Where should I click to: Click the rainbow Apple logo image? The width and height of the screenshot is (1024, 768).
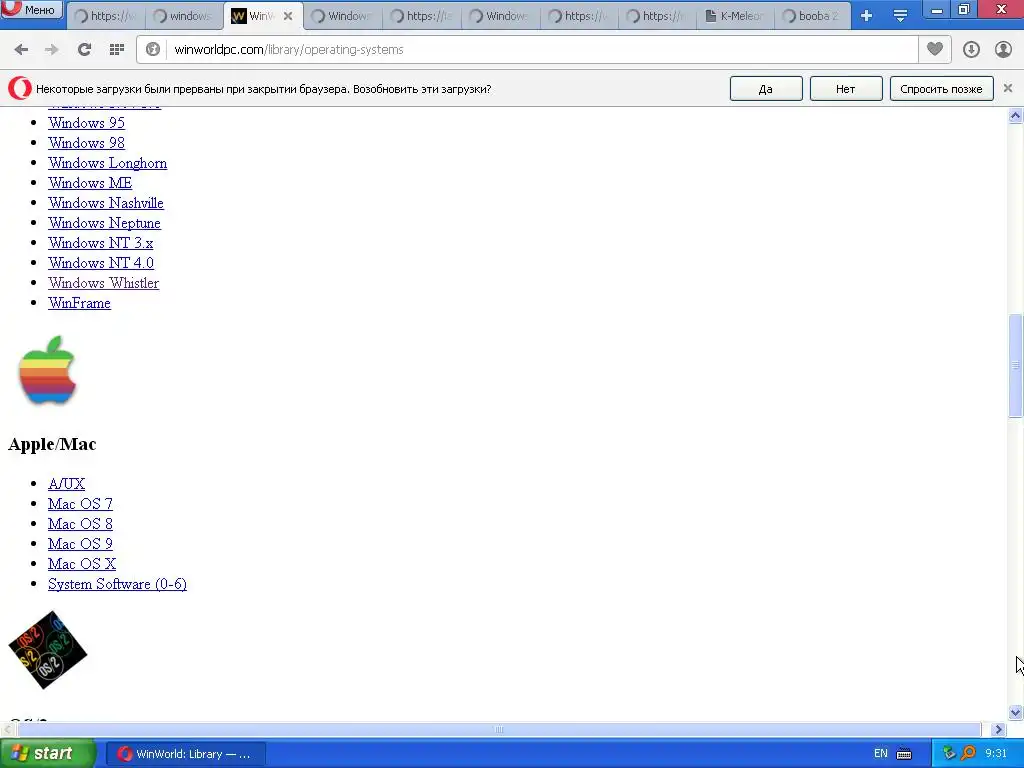(47, 370)
